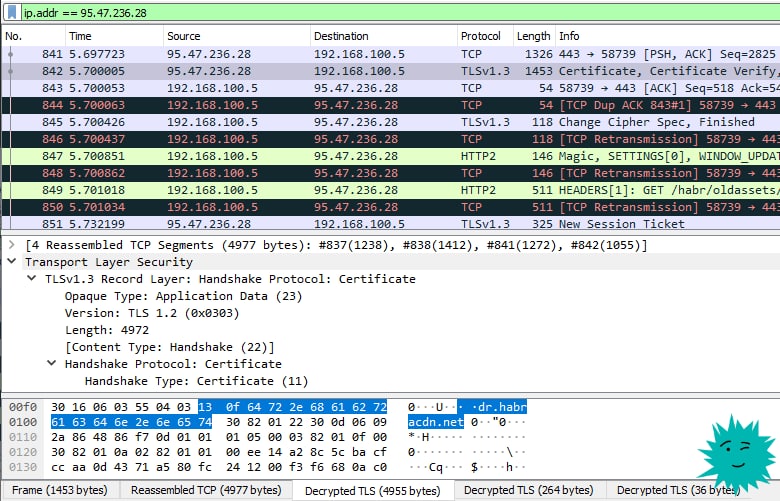Click the display filter bookmark icon

[12, 12]
